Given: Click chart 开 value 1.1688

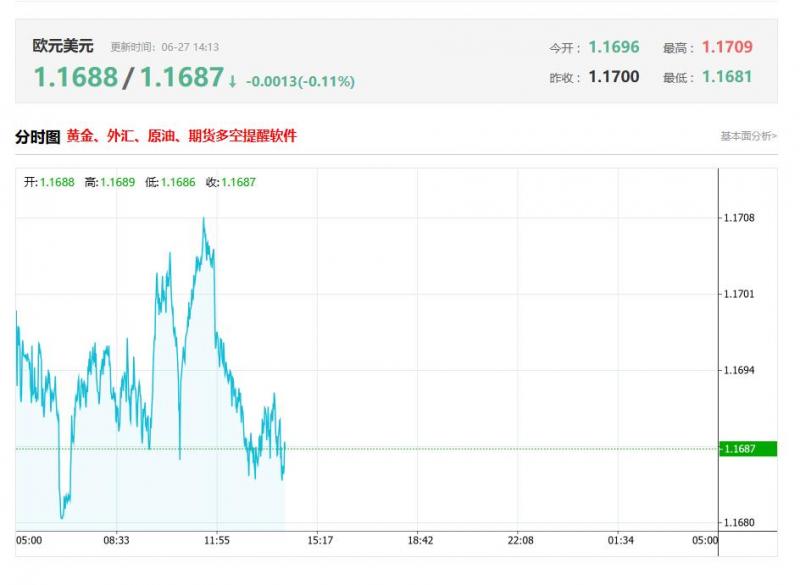Looking at the screenshot, I should [57, 182].
